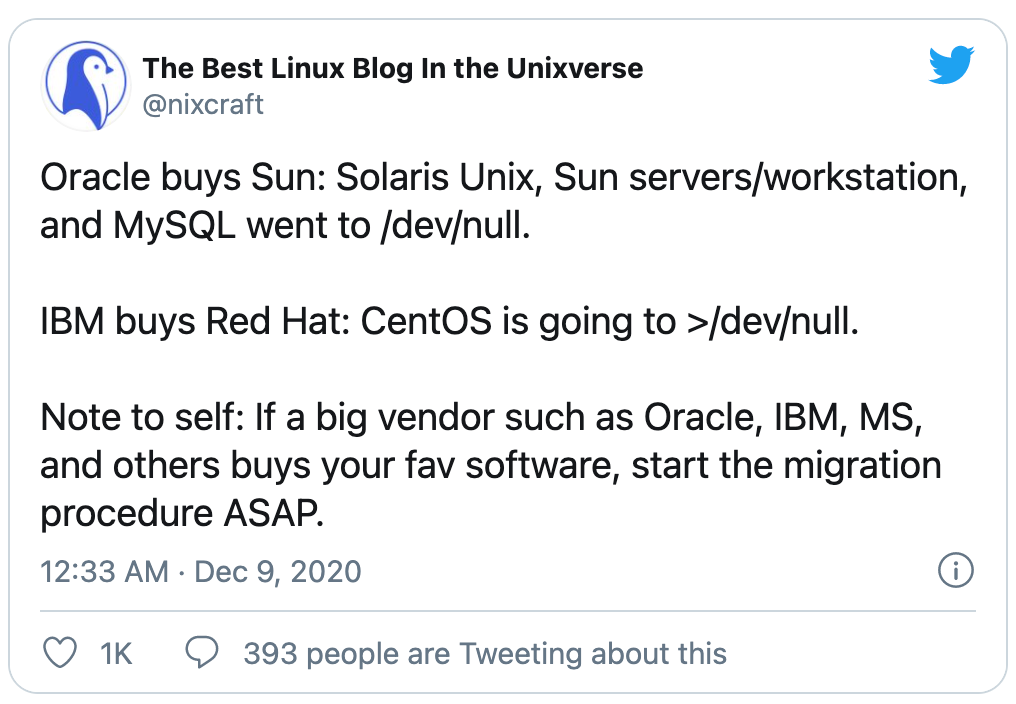Click the display name 'The Best Linux Blog In the Unixverse'
The image size is (1016, 704).
coord(393,69)
